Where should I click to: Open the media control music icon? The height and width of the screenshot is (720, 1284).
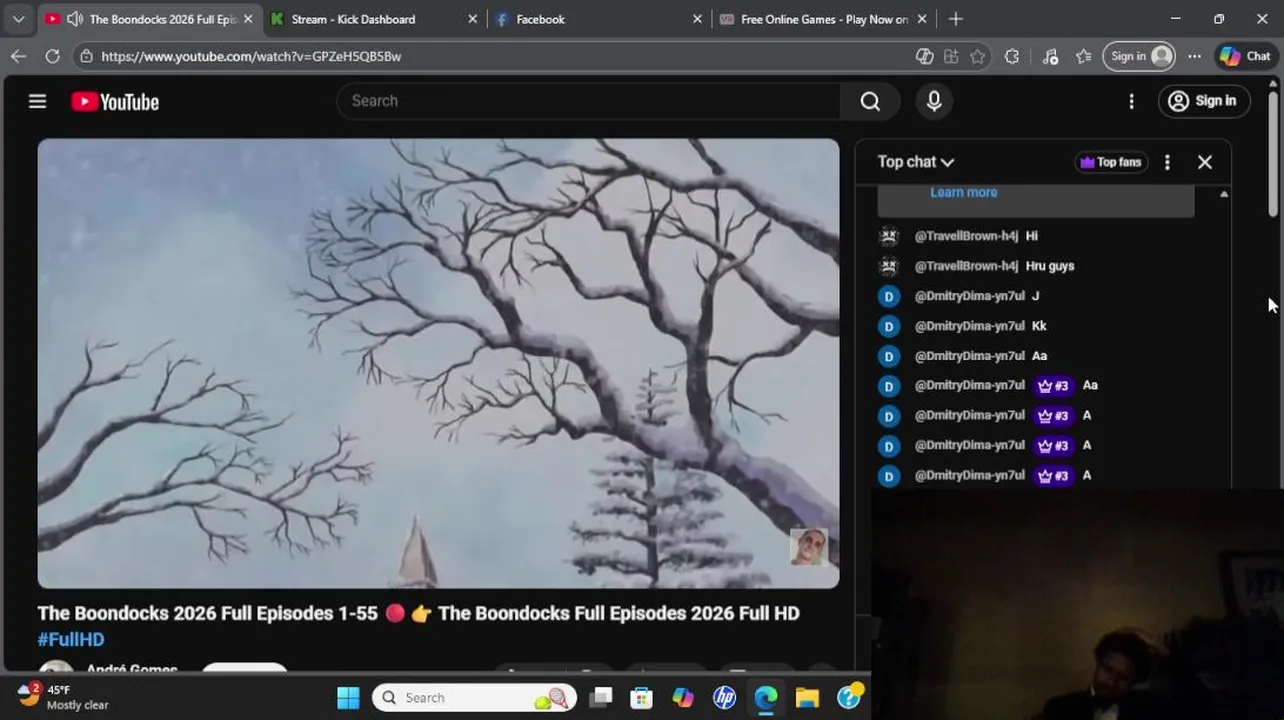point(1050,56)
